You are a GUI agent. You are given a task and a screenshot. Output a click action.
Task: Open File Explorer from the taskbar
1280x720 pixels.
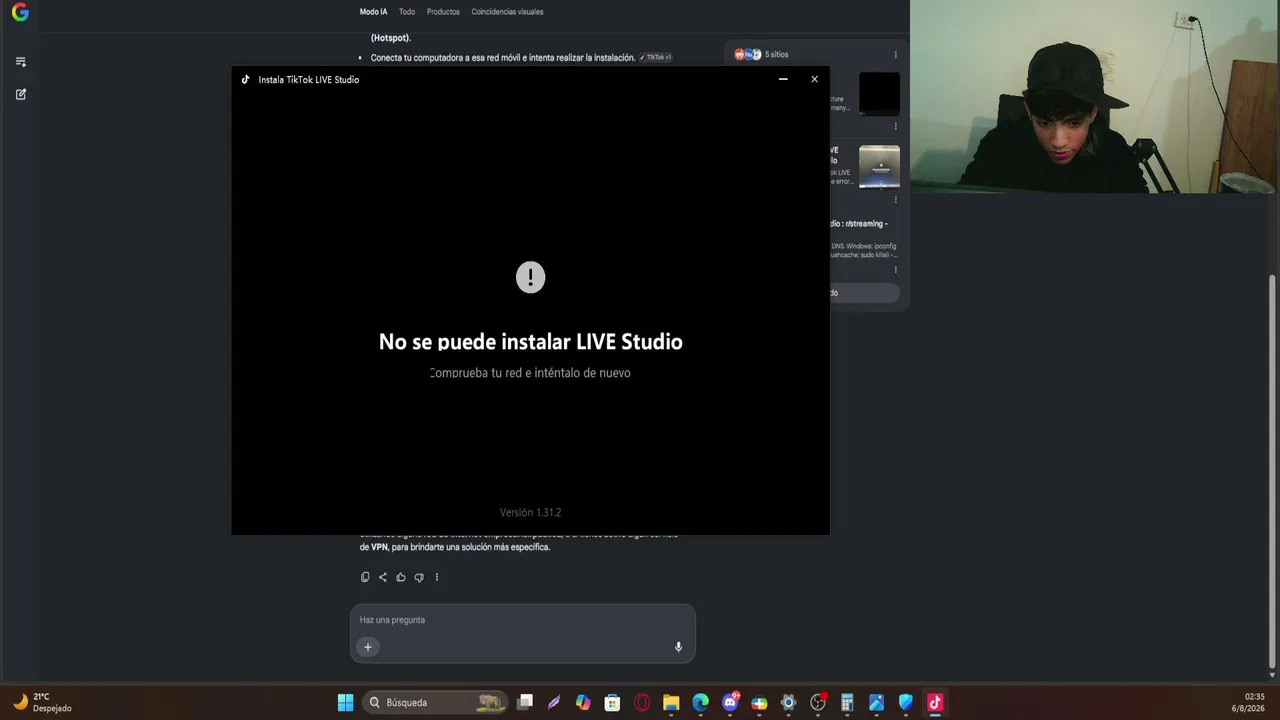(x=671, y=702)
